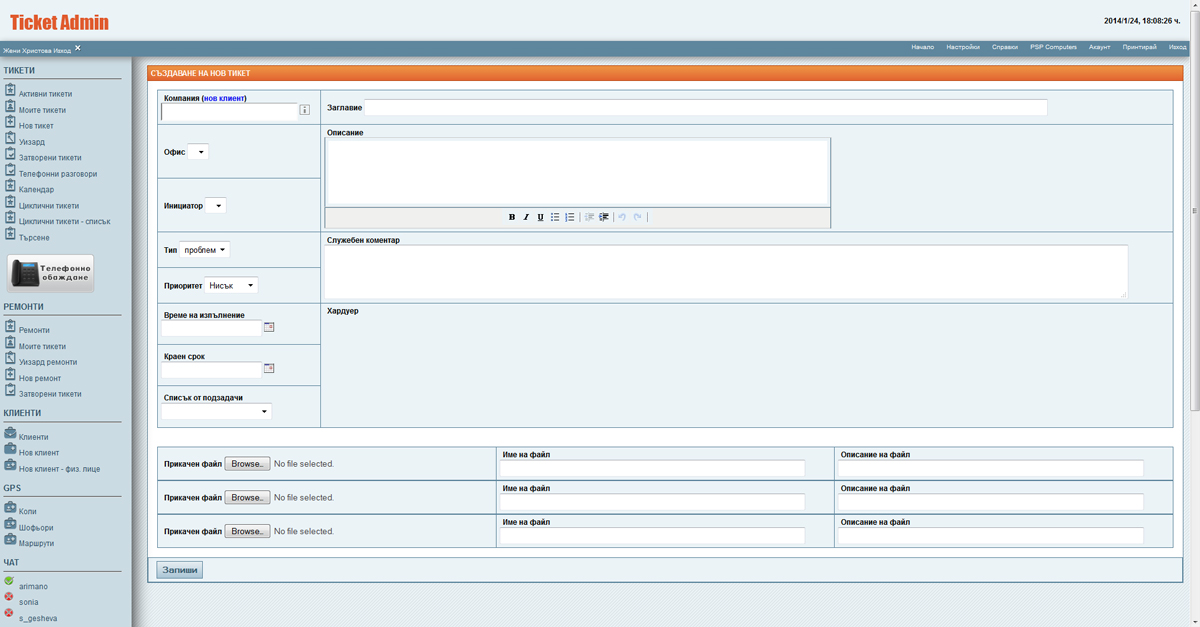Click green status icon beside arimano
This screenshot has width=1200, height=627.
point(9,580)
